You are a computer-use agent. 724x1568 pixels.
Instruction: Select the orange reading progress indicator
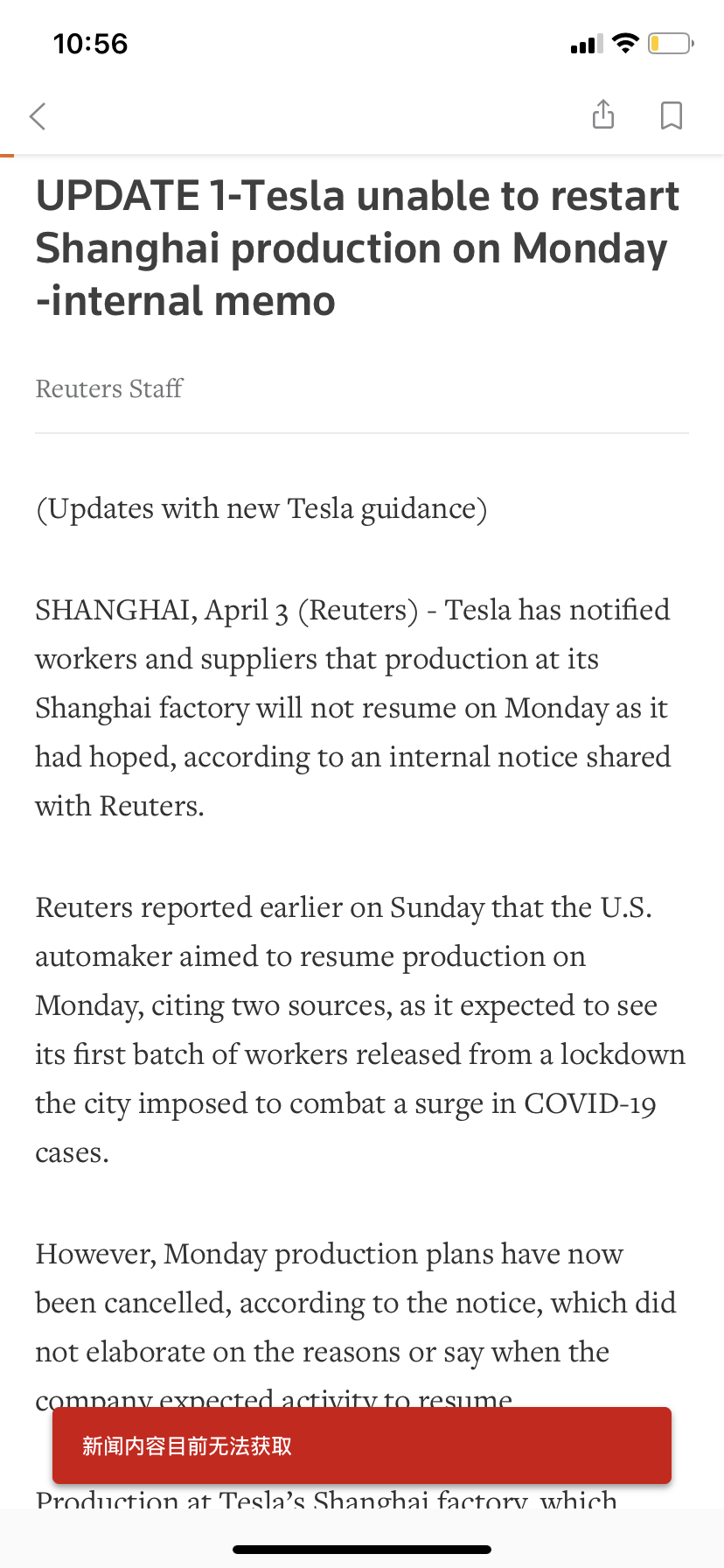click(7, 155)
